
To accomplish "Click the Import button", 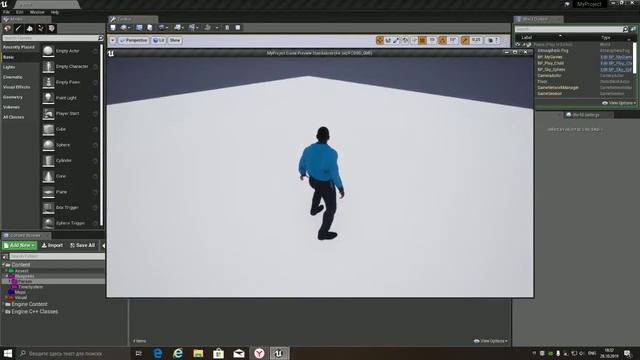I will pyautogui.click(x=52, y=245).
